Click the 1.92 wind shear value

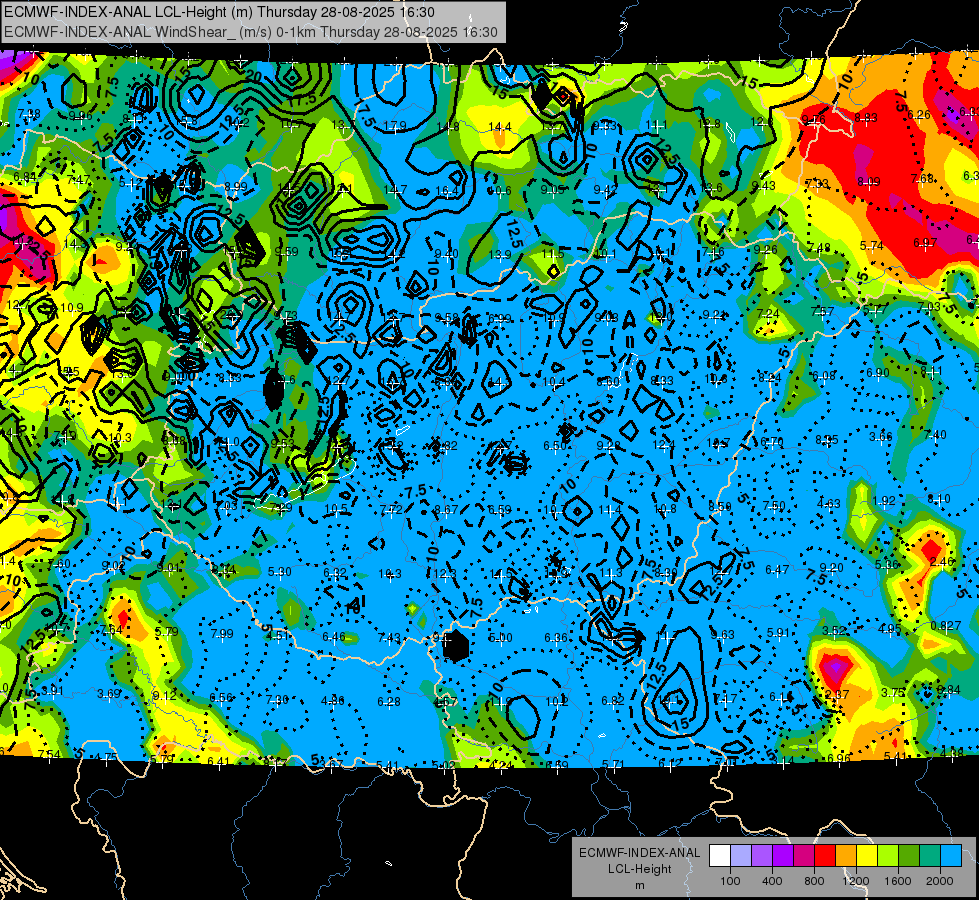tap(884, 501)
